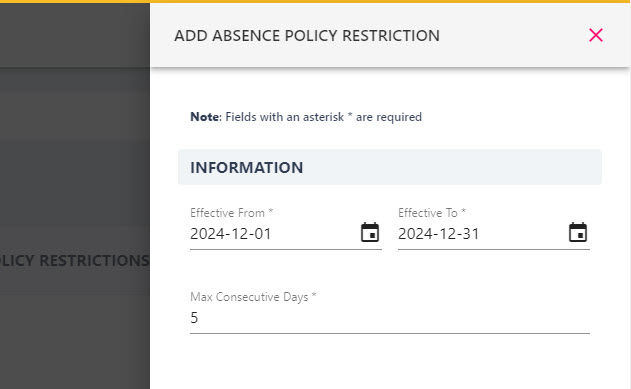This screenshot has height=389, width=631.
Task: Click the Add Absence Policy Restriction title
Action: pos(307,35)
